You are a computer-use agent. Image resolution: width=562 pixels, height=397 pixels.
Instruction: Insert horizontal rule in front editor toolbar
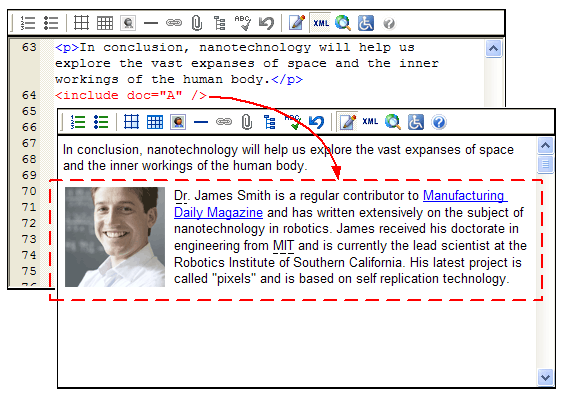tap(201, 122)
